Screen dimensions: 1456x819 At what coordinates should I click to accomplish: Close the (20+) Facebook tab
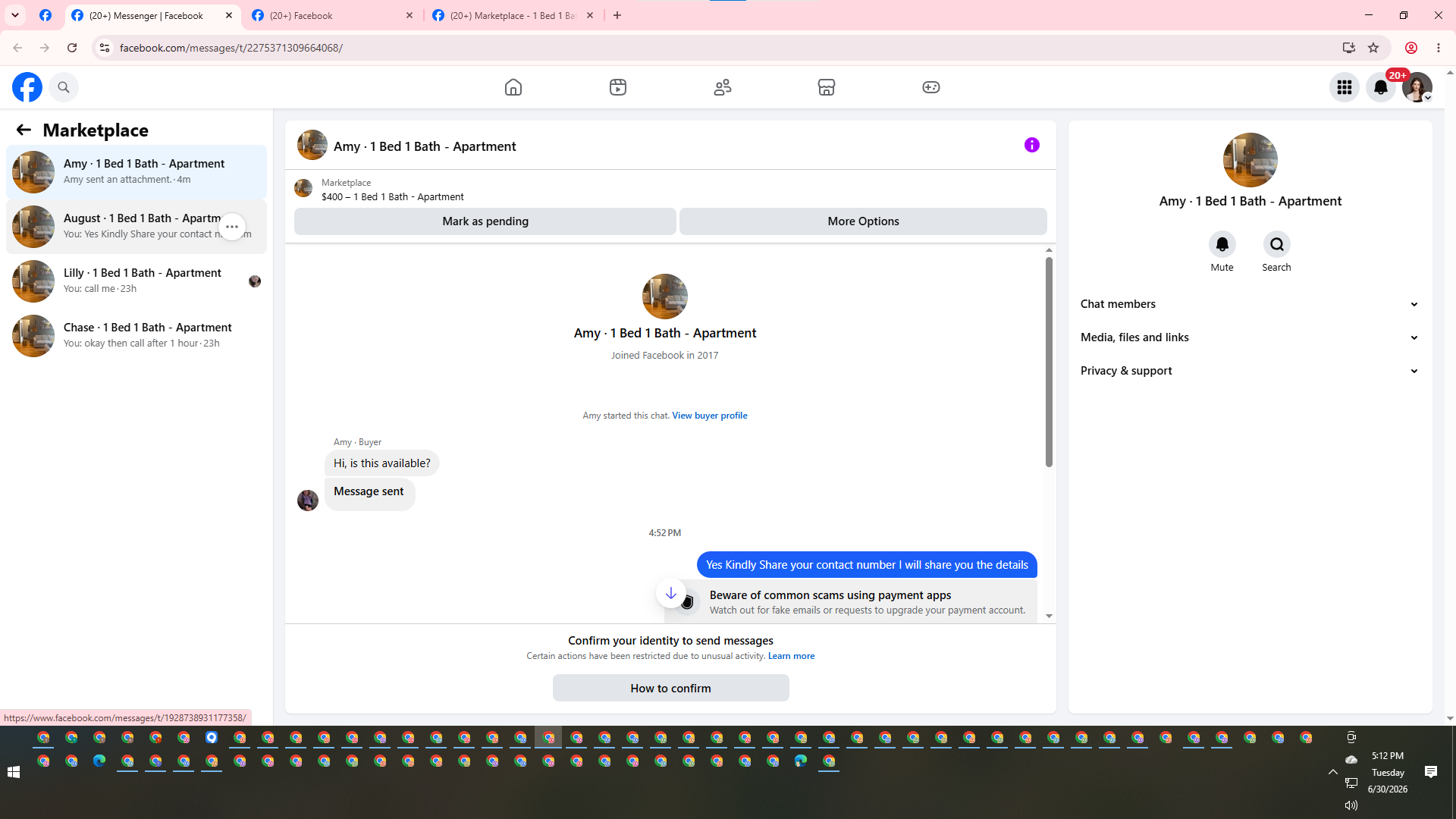coord(409,15)
